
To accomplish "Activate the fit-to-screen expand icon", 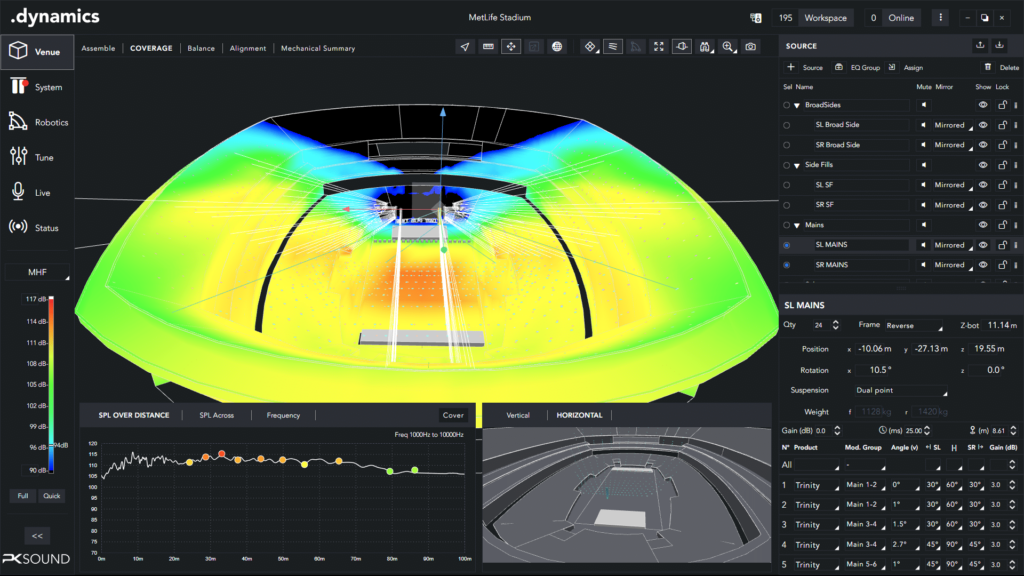I will click(x=658, y=47).
